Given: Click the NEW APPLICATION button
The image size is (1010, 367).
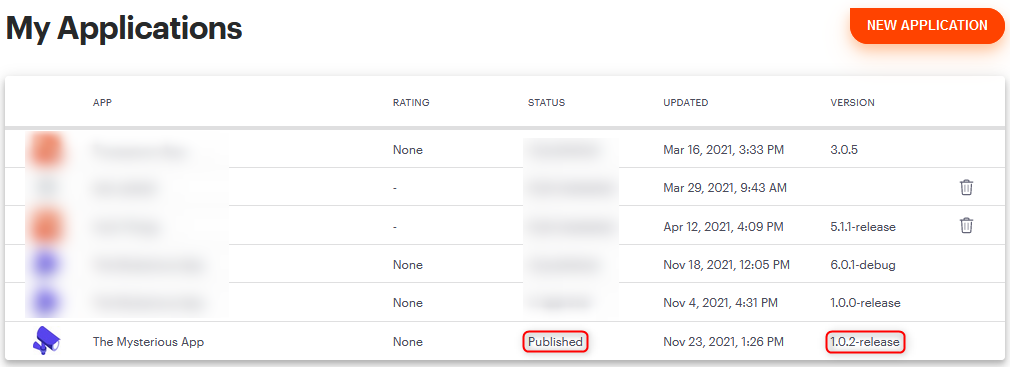Looking at the screenshot, I should (x=927, y=26).
